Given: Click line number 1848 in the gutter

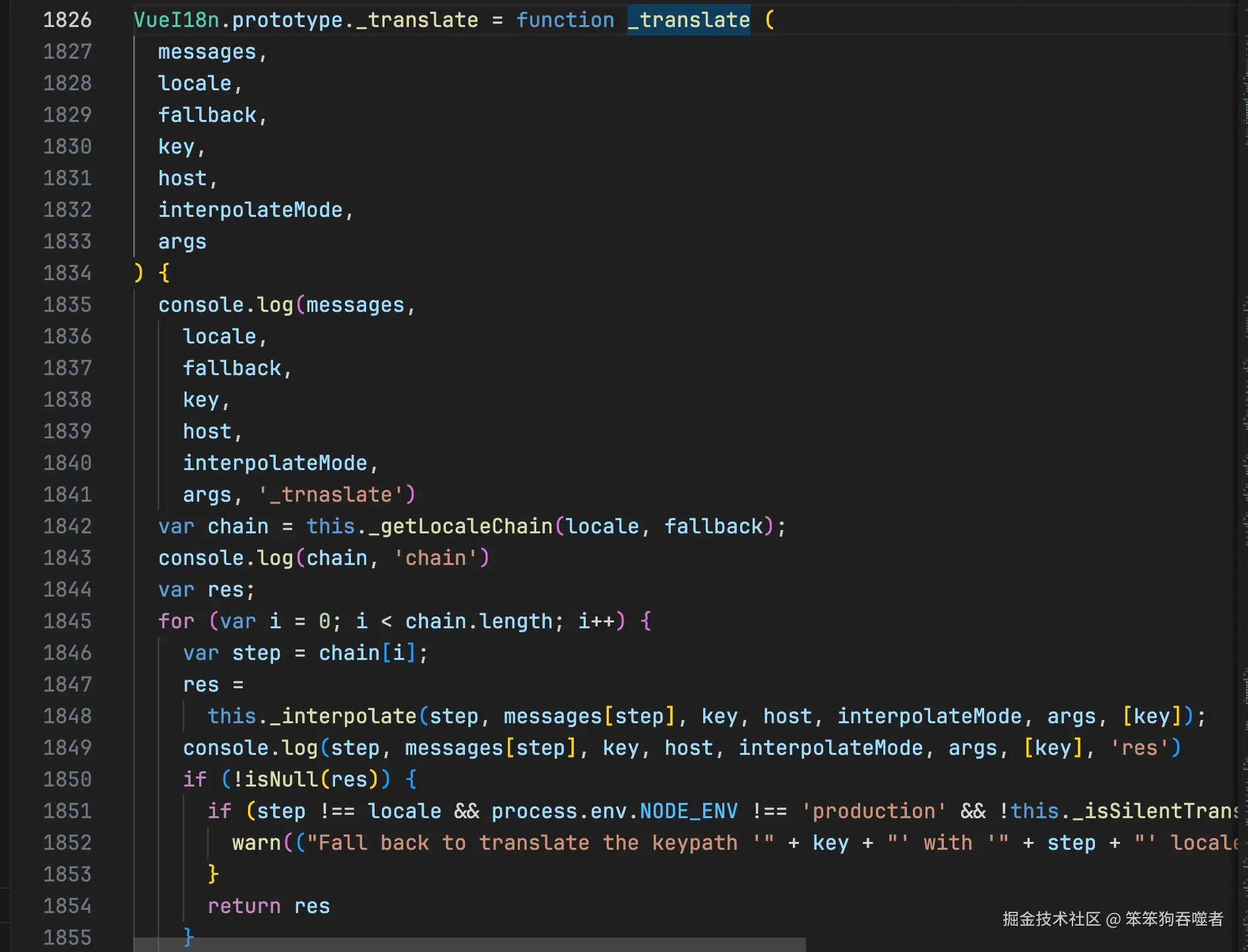Looking at the screenshot, I should 67,716.
